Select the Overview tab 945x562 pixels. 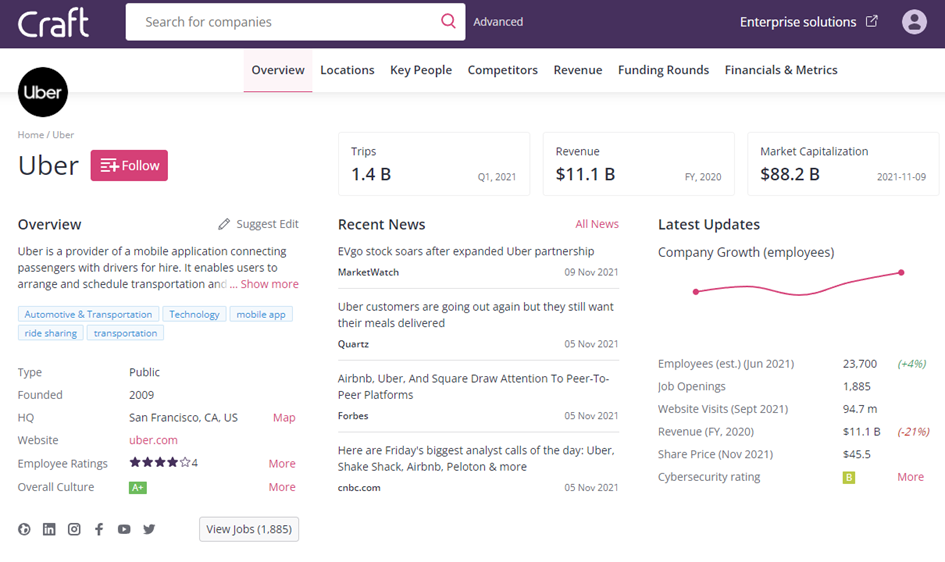278,70
